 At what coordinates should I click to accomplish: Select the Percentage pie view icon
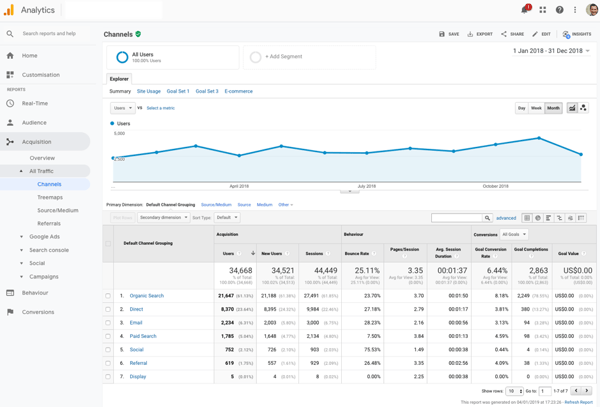(538, 218)
